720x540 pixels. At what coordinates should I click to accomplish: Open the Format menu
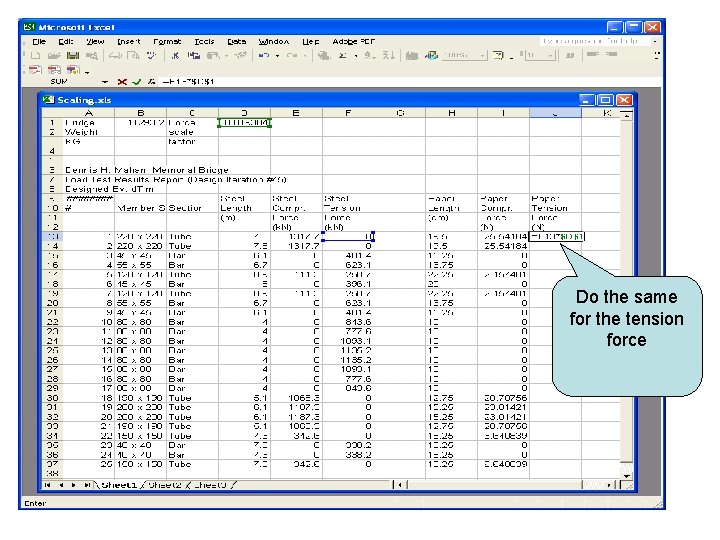pyautogui.click(x=167, y=41)
